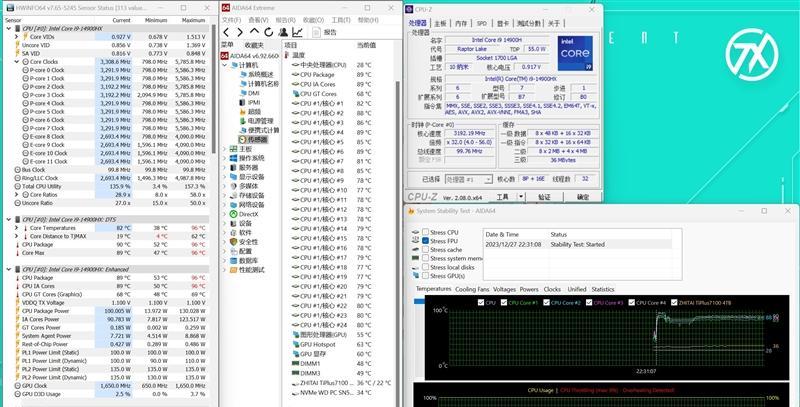The width and height of the screenshot is (800, 407).
Task: Toggle CPU Core #1 graph checkbox
Action: (x=503, y=302)
